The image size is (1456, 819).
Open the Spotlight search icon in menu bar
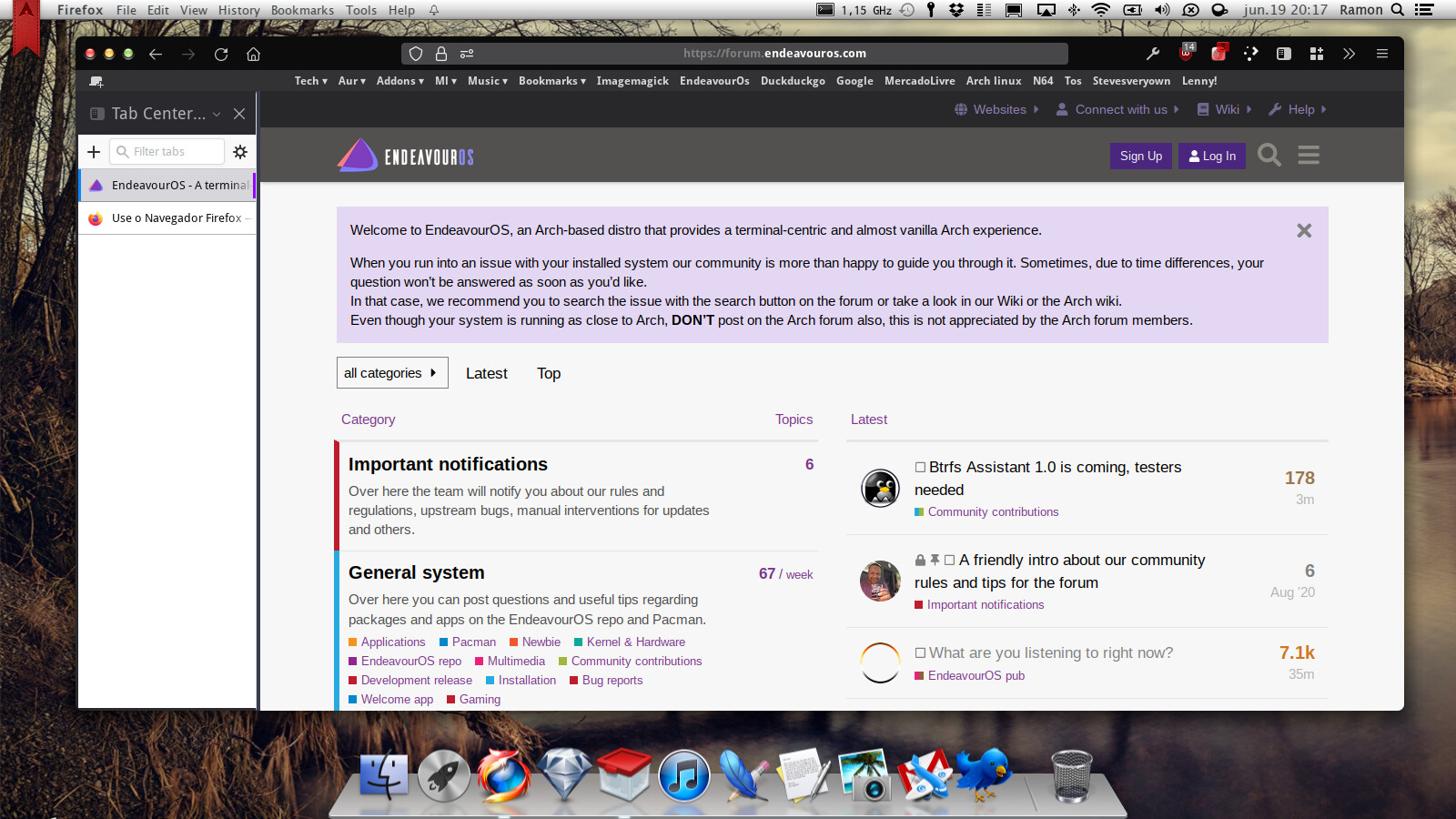[1398, 10]
